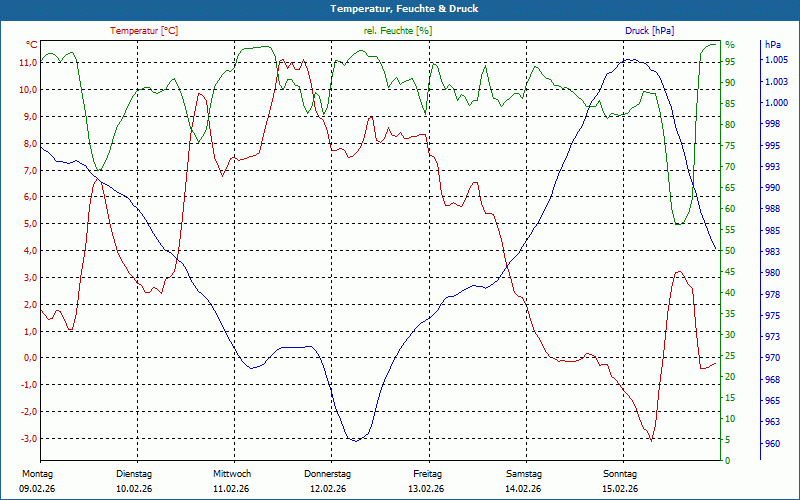Viewport: 800px width, 500px height.
Task: Click the 'hPa' unit label on right axis
Action: (x=773, y=45)
